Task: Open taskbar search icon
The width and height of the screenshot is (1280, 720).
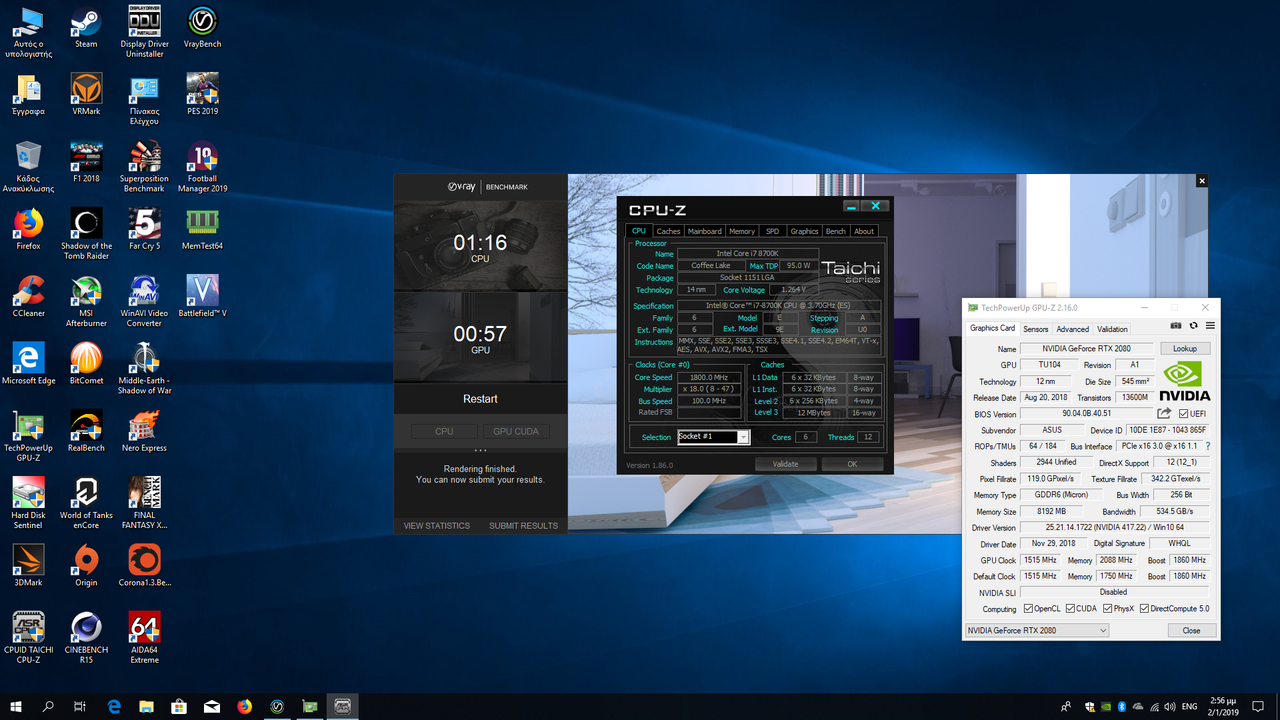Action: pyautogui.click(x=48, y=706)
